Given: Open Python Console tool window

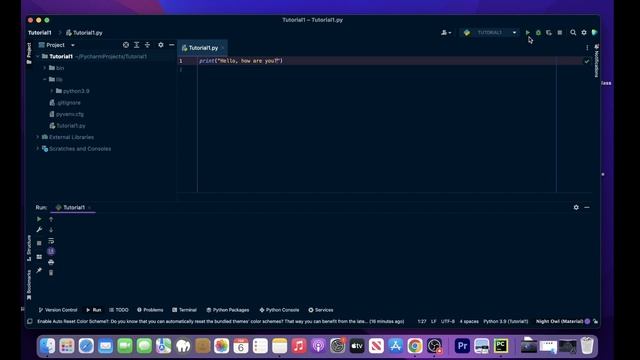Looking at the screenshot, I should (x=279, y=310).
